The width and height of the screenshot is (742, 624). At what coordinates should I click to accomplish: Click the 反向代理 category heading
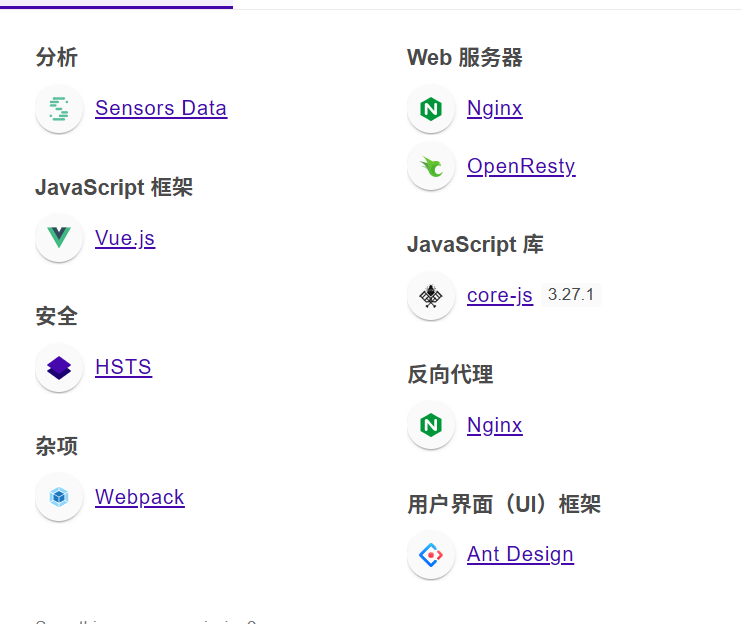(x=450, y=374)
